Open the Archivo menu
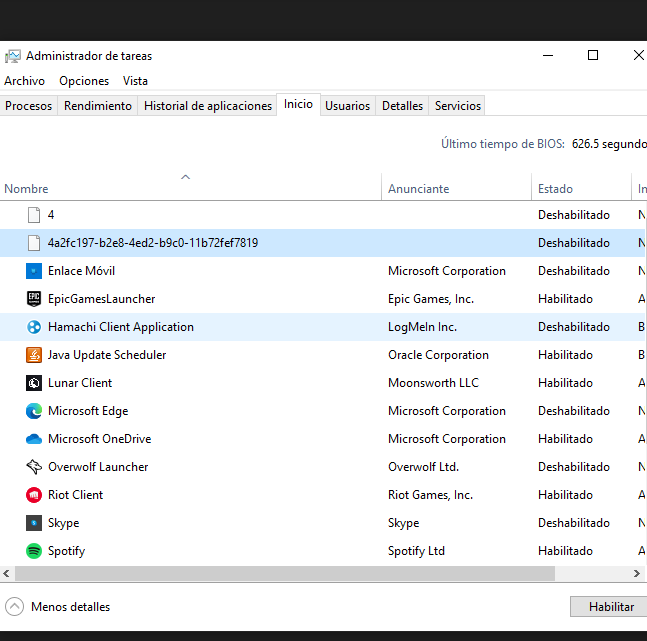 [x=24, y=81]
